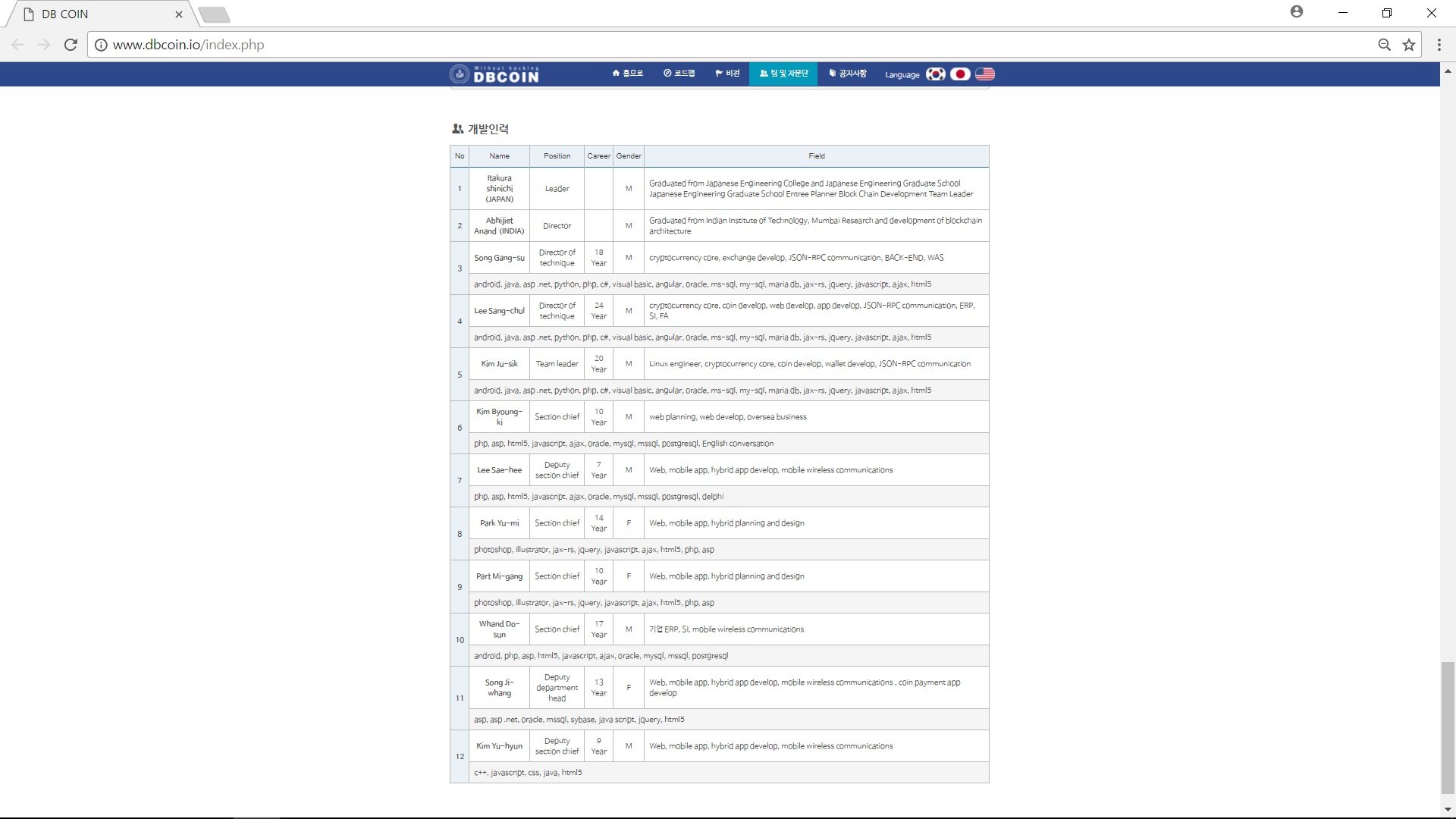Screen dimensions: 1456x819
Task: Open 팀 및 자문단 team menu
Action: click(x=783, y=74)
